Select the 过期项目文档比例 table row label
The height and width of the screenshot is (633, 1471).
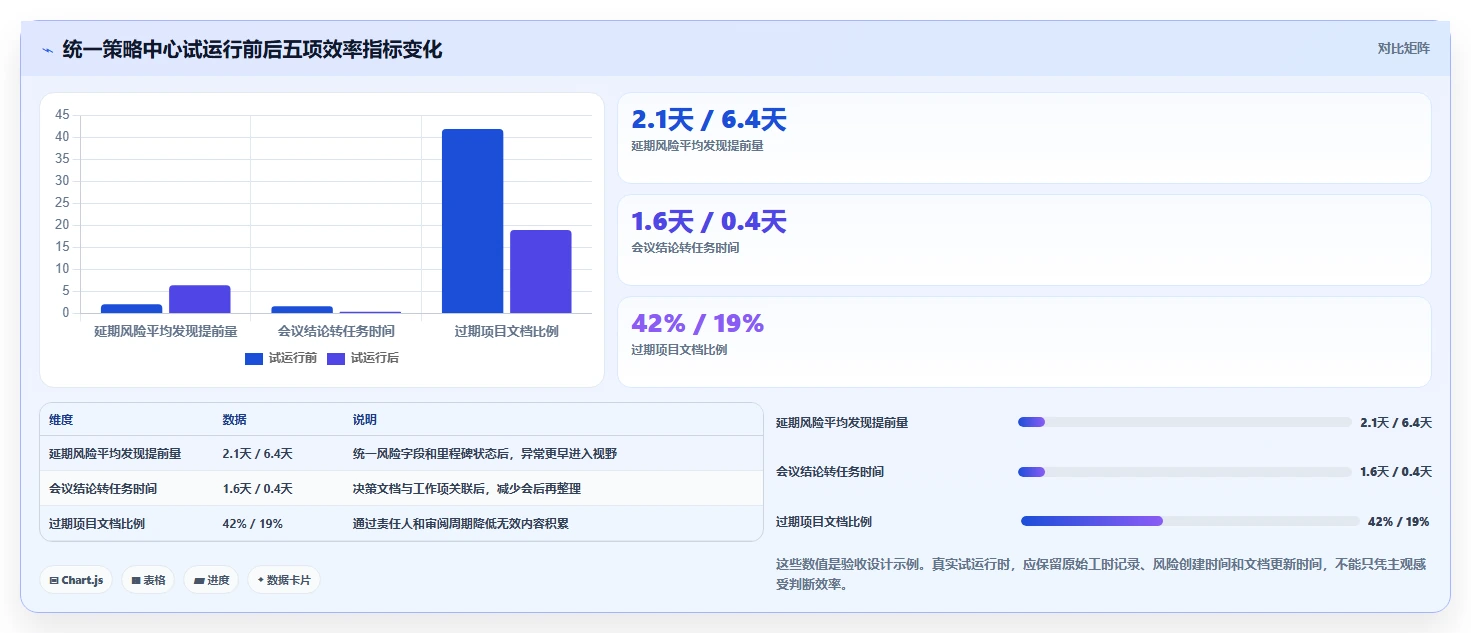pos(97,524)
